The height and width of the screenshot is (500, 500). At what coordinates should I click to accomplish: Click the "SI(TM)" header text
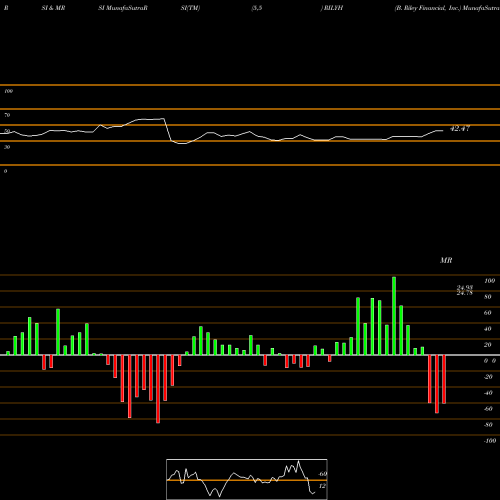[190, 8]
